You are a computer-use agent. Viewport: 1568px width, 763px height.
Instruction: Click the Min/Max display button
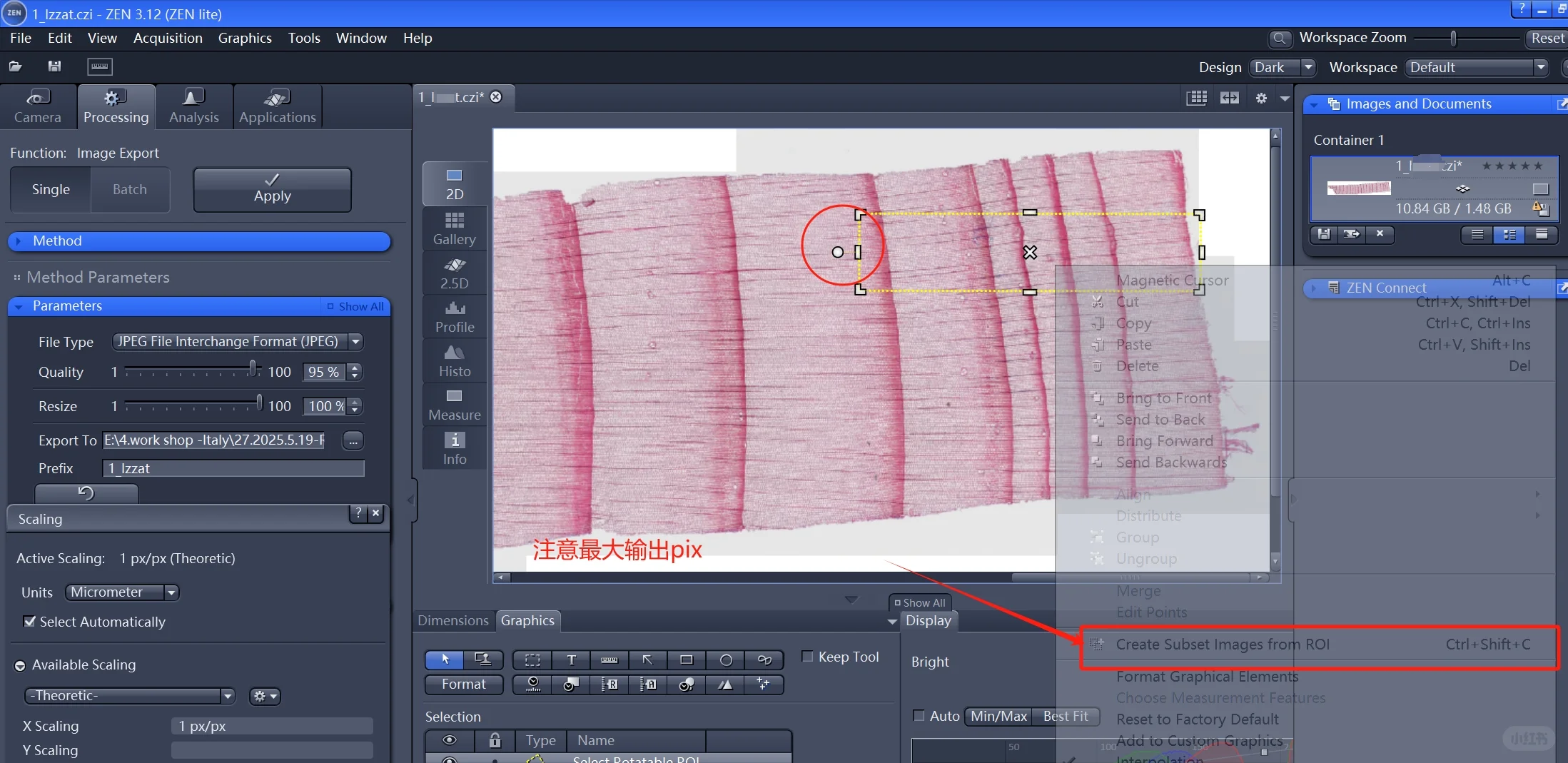(998, 716)
